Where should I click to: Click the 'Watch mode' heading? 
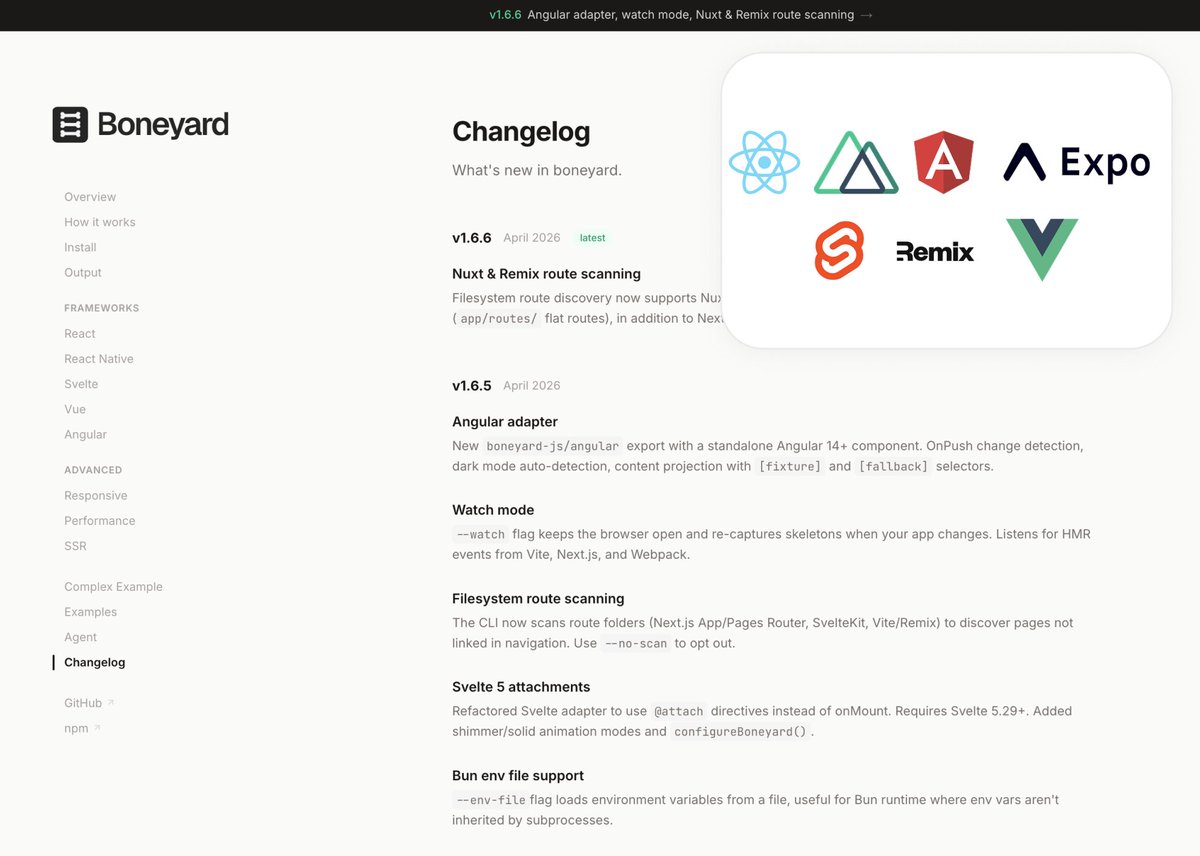(x=493, y=510)
